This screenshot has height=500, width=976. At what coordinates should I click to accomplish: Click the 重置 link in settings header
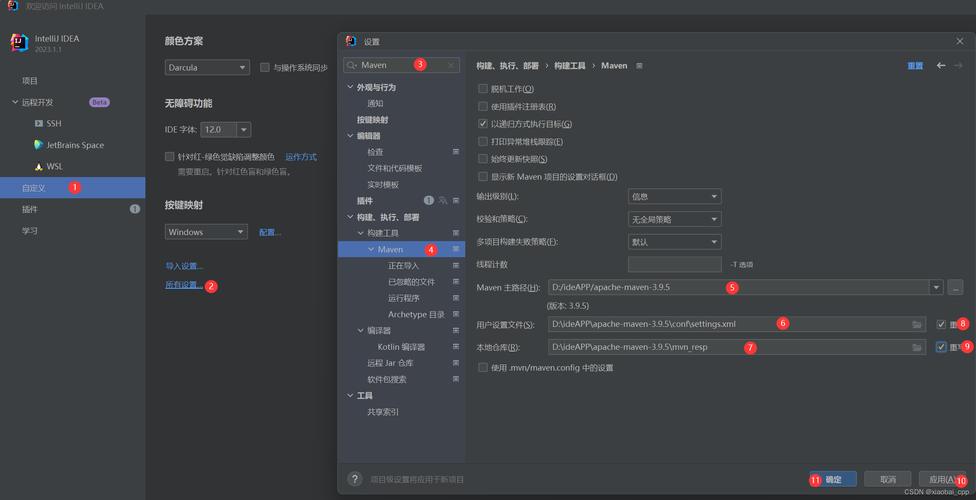pos(915,66)
